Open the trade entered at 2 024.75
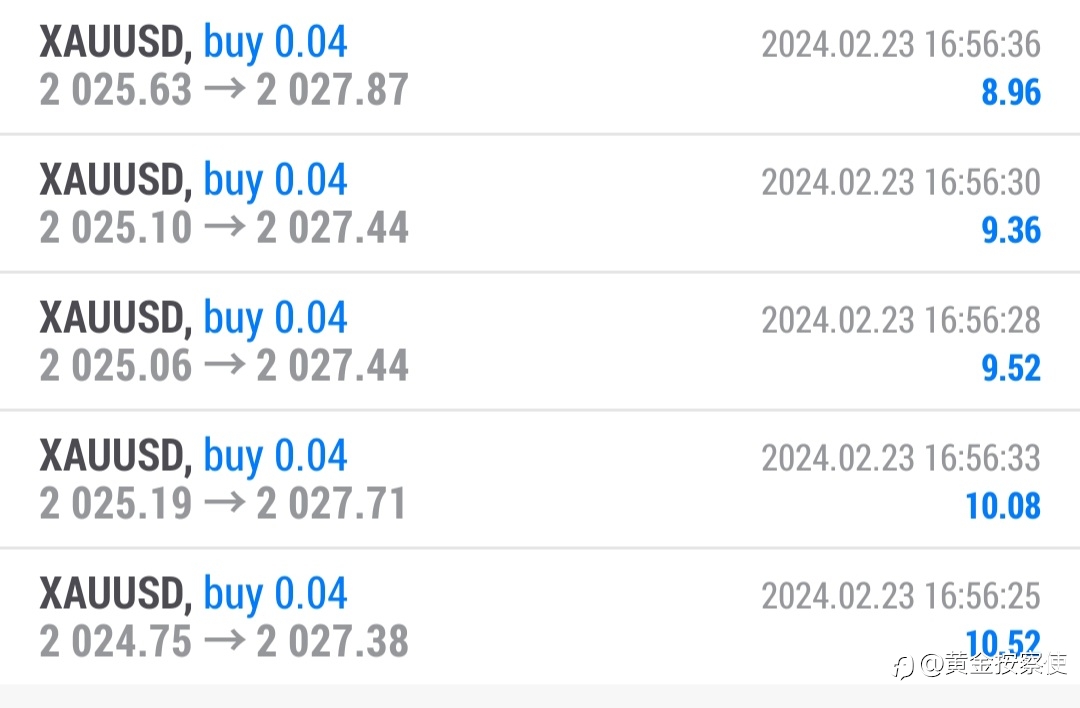Screen dimensions: 1080x708 click(x=540, y=617)
